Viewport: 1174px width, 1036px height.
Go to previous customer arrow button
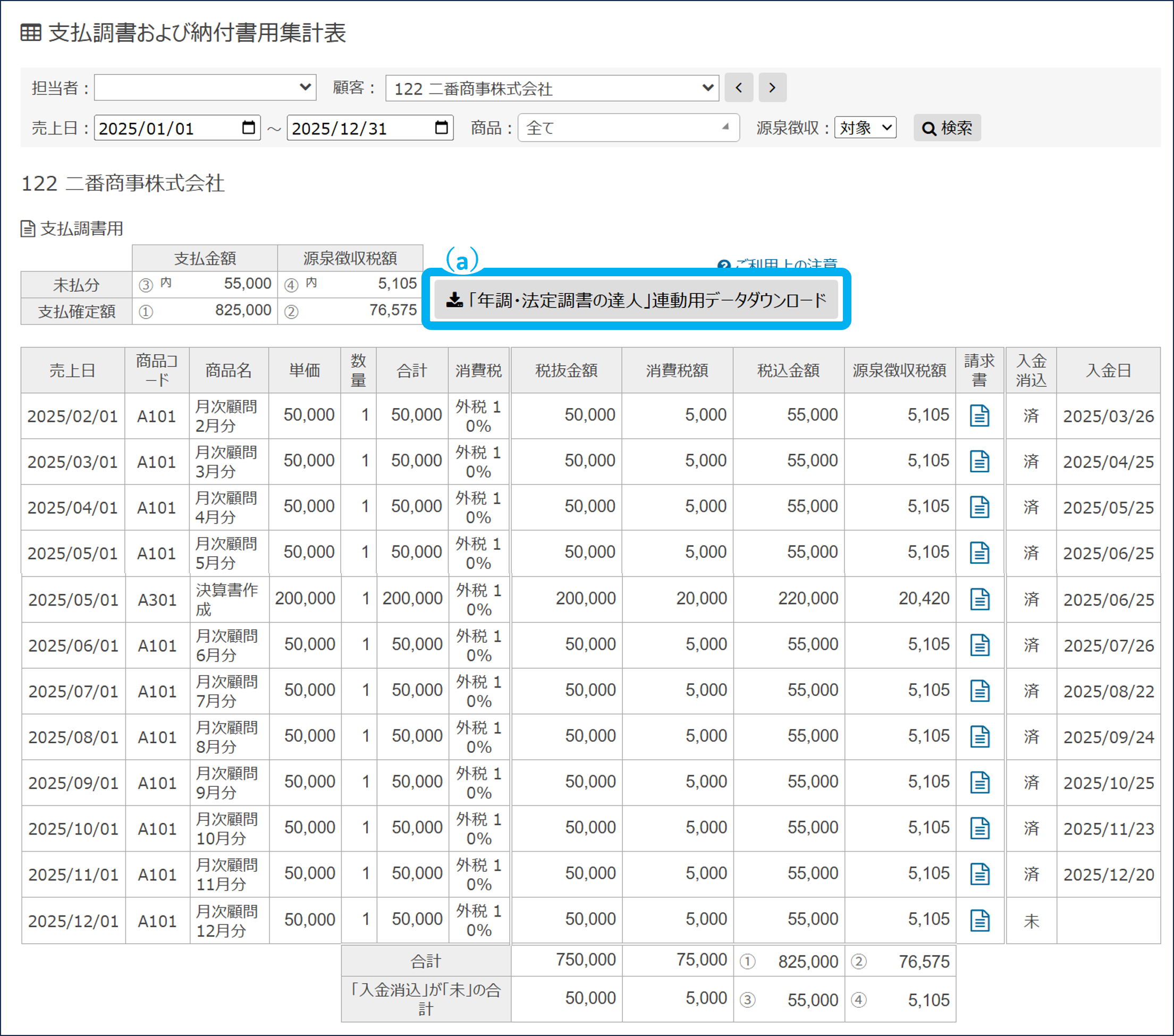[739, 88]
